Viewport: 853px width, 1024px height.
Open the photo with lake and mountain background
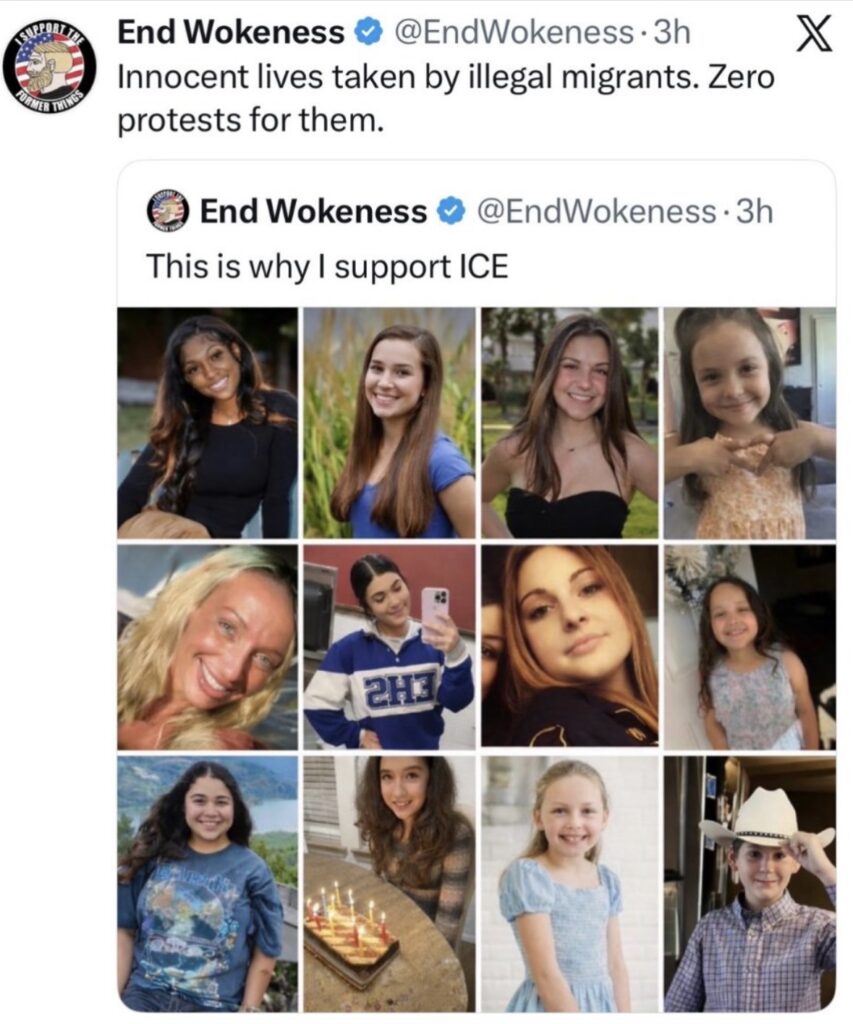pyautogui.click(x=207, y=883)
